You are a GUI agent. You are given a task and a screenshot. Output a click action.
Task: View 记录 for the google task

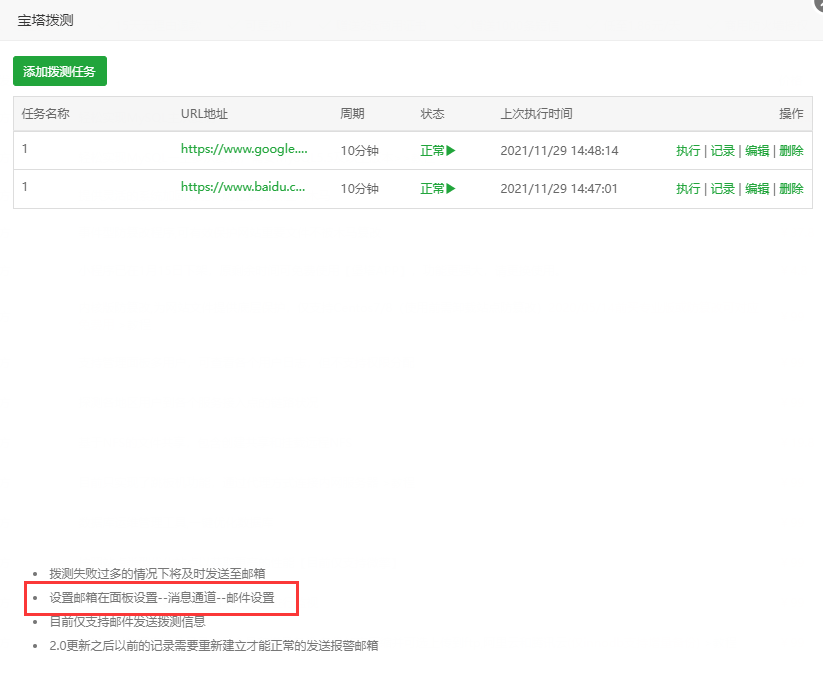[x=723, y=151]
